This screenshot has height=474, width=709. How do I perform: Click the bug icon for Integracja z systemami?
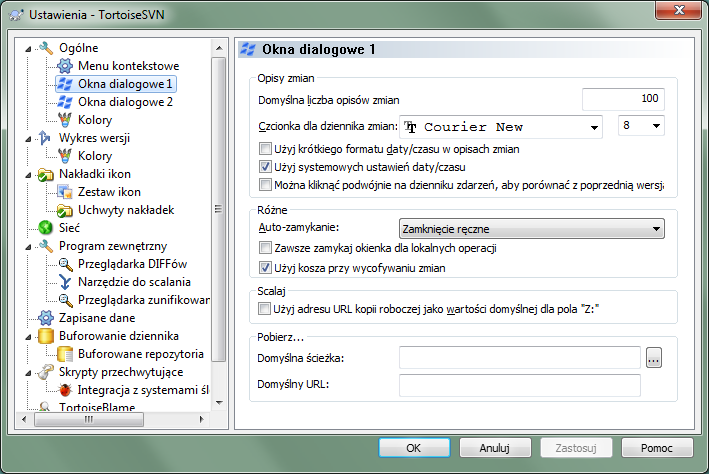click(x=65, y=390)
